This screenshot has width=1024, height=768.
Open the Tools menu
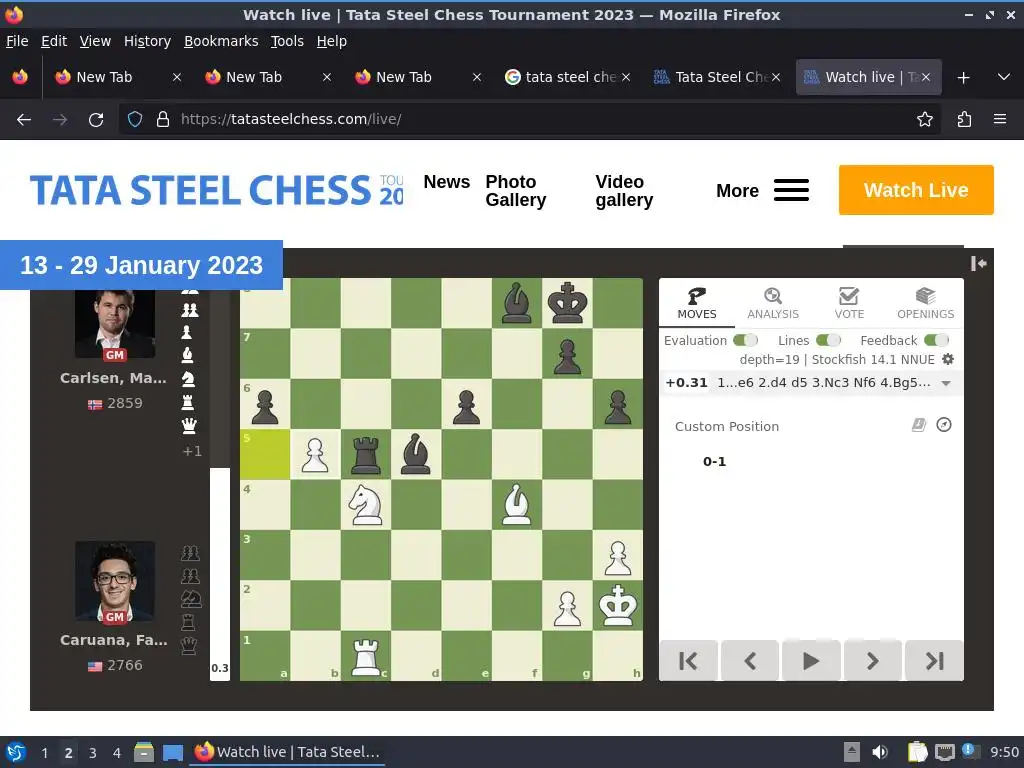(x=287, y=41)
